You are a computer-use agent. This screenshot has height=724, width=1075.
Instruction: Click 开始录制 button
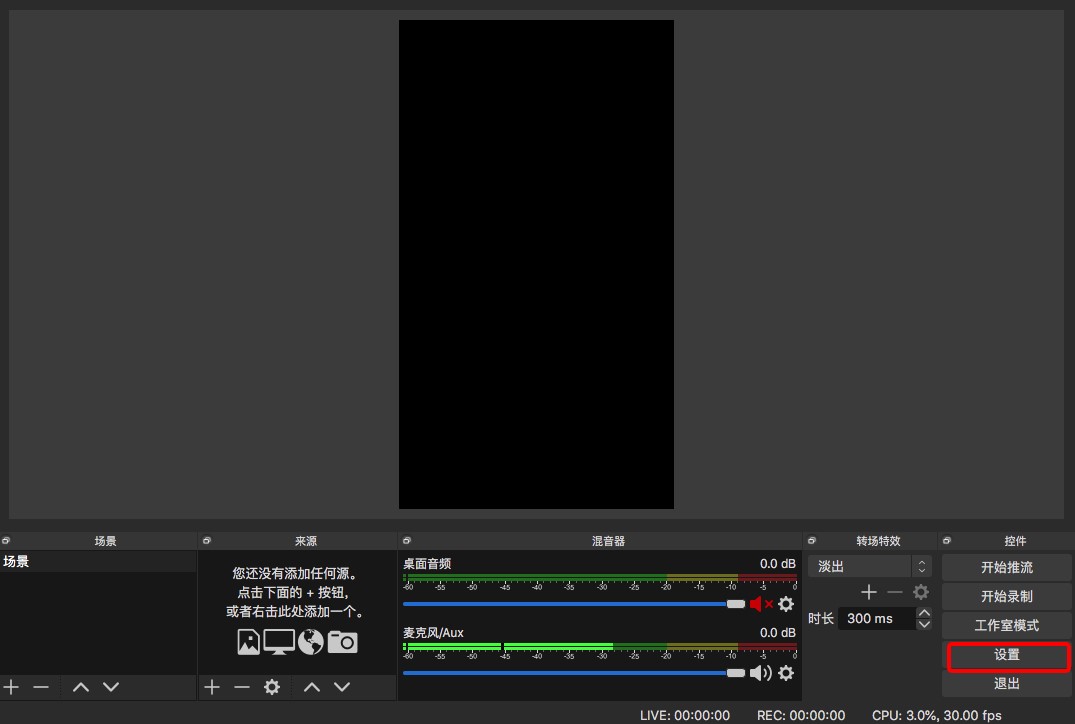1006,596
